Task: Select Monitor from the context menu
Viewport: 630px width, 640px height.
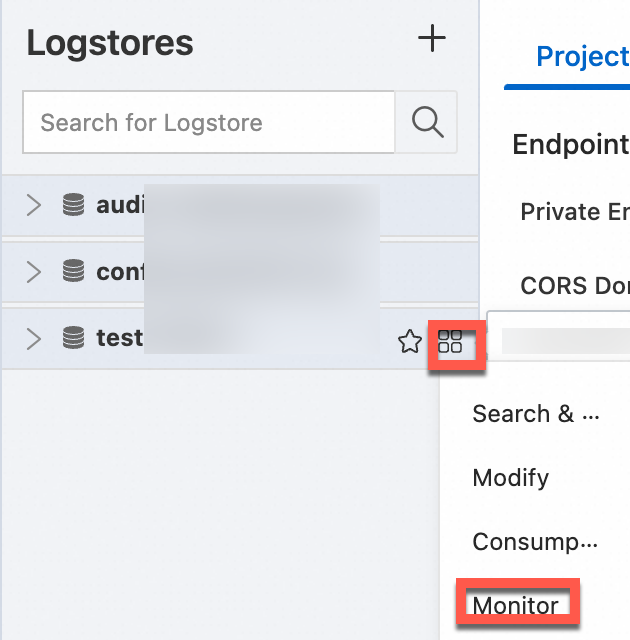Action: tap(515, 606)
